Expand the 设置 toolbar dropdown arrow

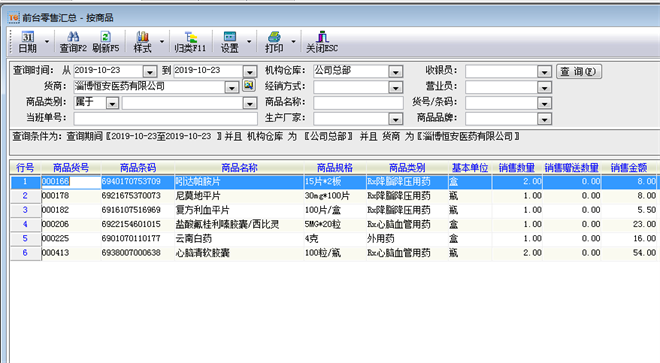pyautogui.click(x=249, y=42)
